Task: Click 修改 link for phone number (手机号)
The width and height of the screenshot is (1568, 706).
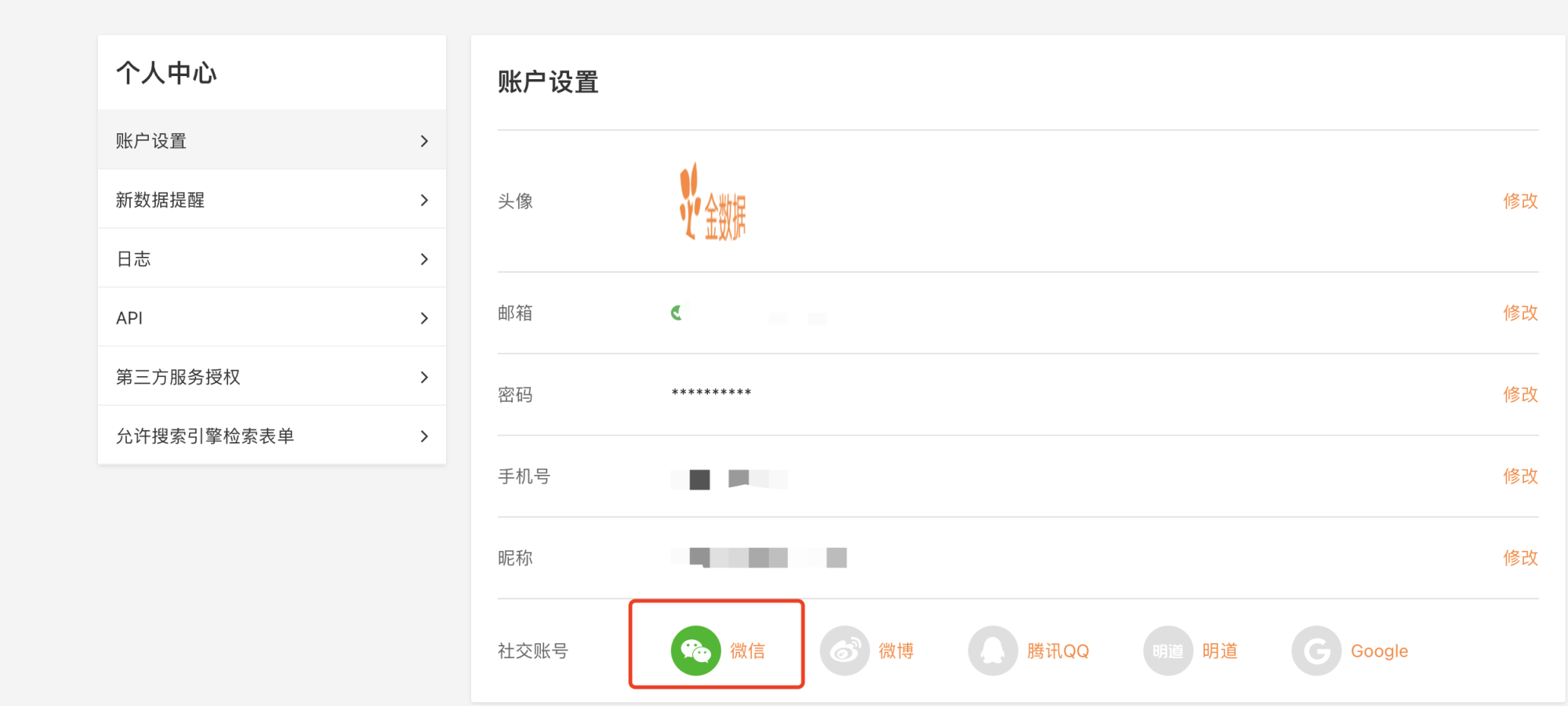Action: (1520, 476)
